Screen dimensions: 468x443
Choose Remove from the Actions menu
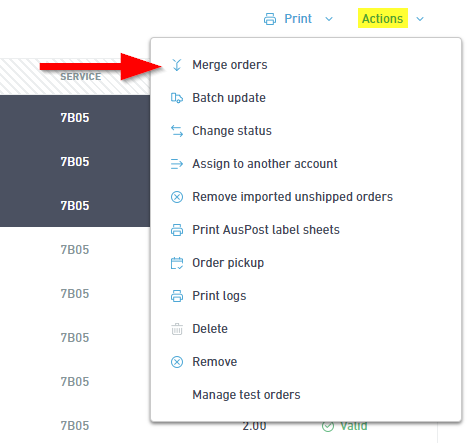[x=215, y=362]
